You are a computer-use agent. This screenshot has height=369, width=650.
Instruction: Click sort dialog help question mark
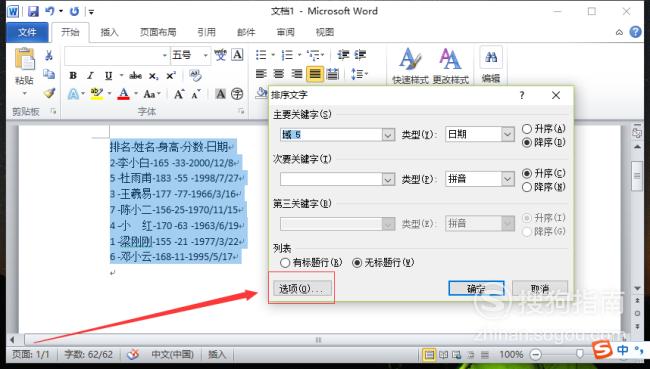pos(522,95)
